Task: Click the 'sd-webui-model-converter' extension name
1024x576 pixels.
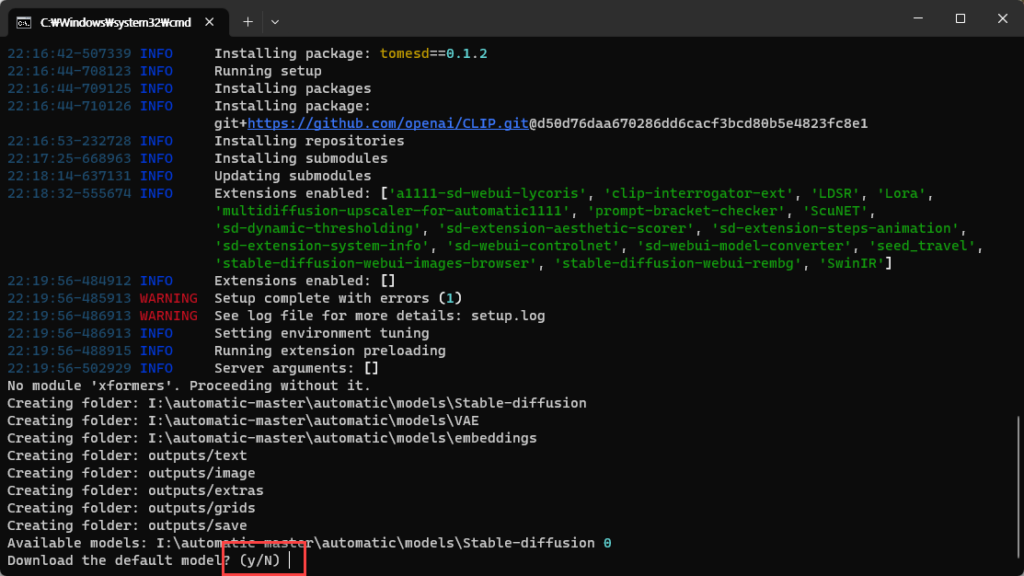Action: point(744,246)
